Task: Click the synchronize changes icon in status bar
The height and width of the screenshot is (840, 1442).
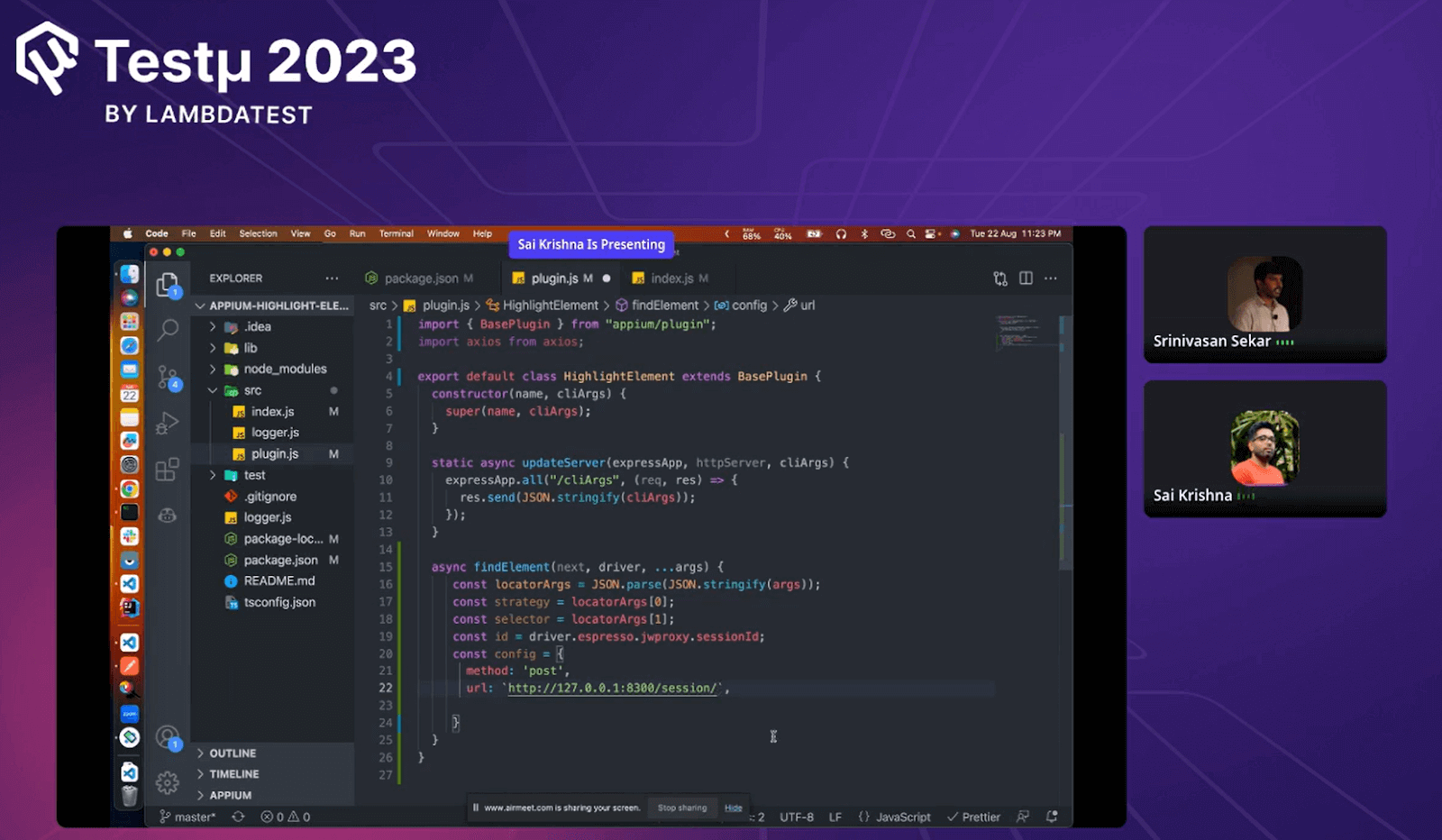Action: (x=238, y=817)
